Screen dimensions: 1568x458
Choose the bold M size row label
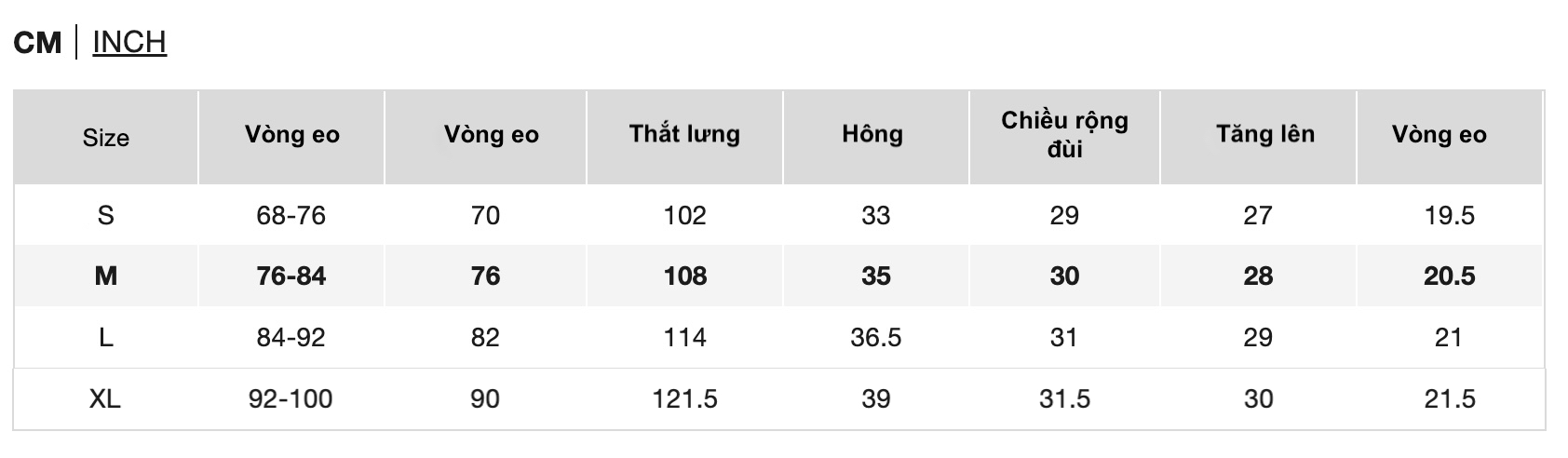pos(106,276)
